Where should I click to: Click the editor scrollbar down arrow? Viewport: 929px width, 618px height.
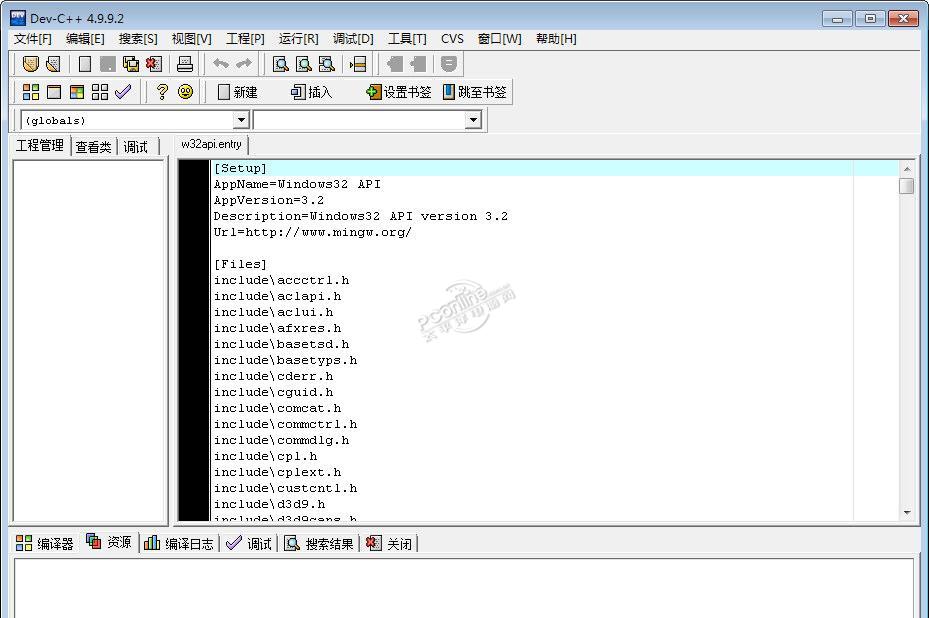point(906,512)
